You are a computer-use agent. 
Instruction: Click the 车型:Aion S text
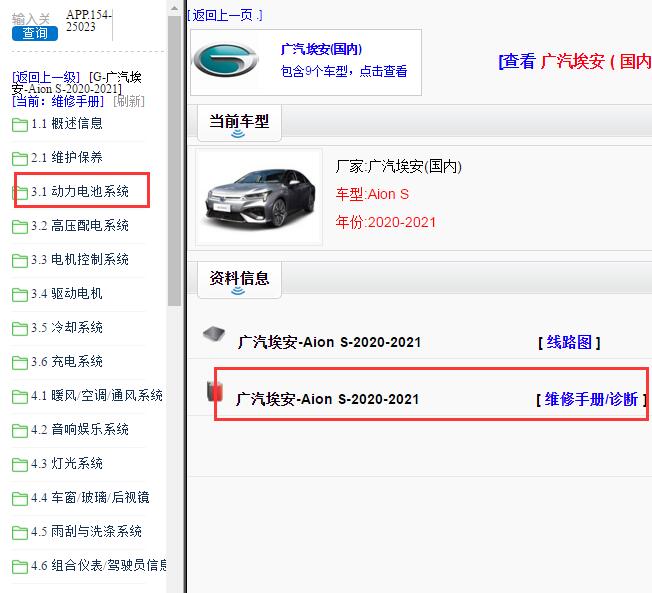point(373,194)
